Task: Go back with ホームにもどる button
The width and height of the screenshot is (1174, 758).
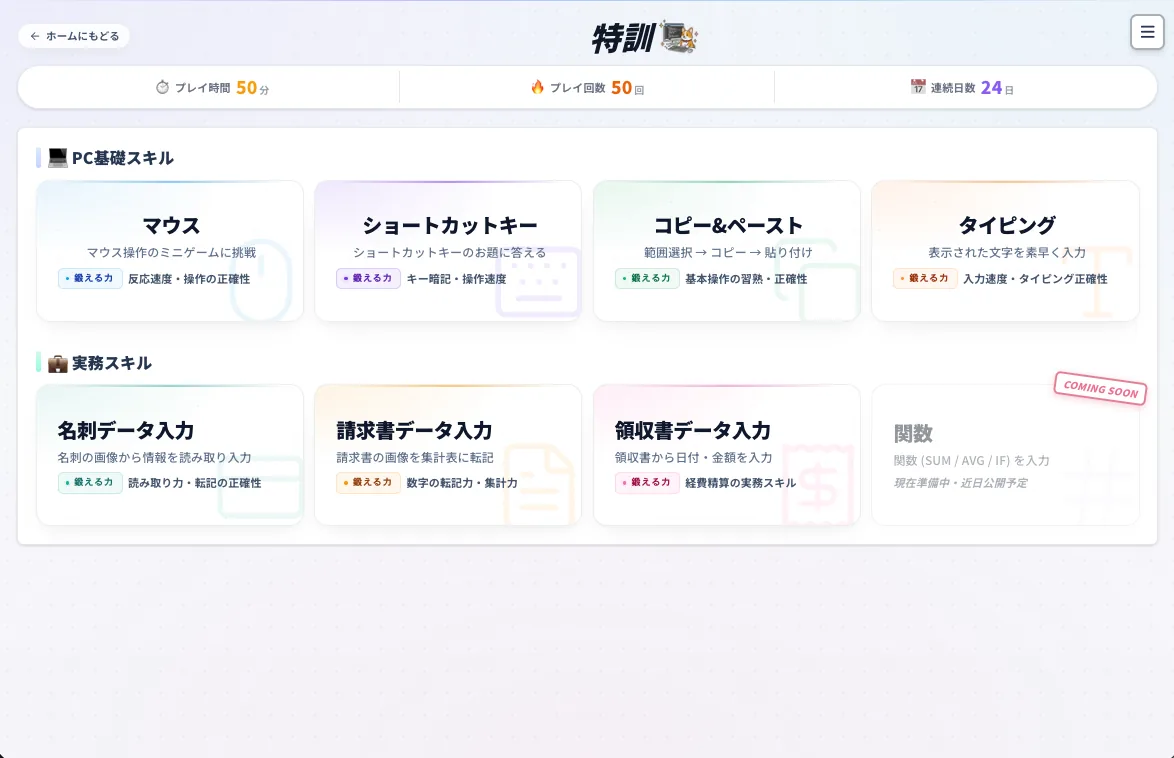Action: tap(74, 36)
